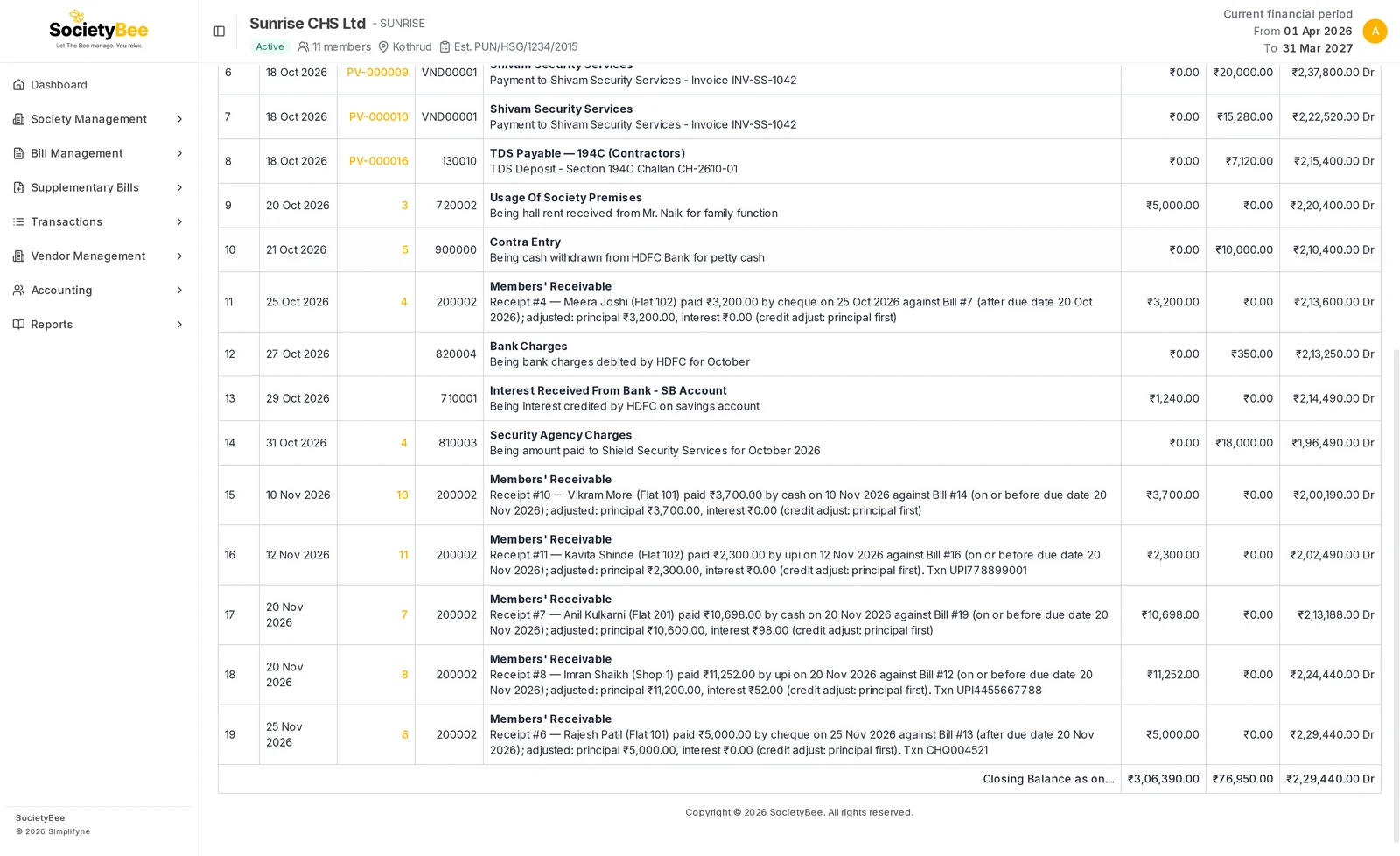Open the user avatar "A" menu
The image size is (1400, 856).
(x=1375, y=32)
